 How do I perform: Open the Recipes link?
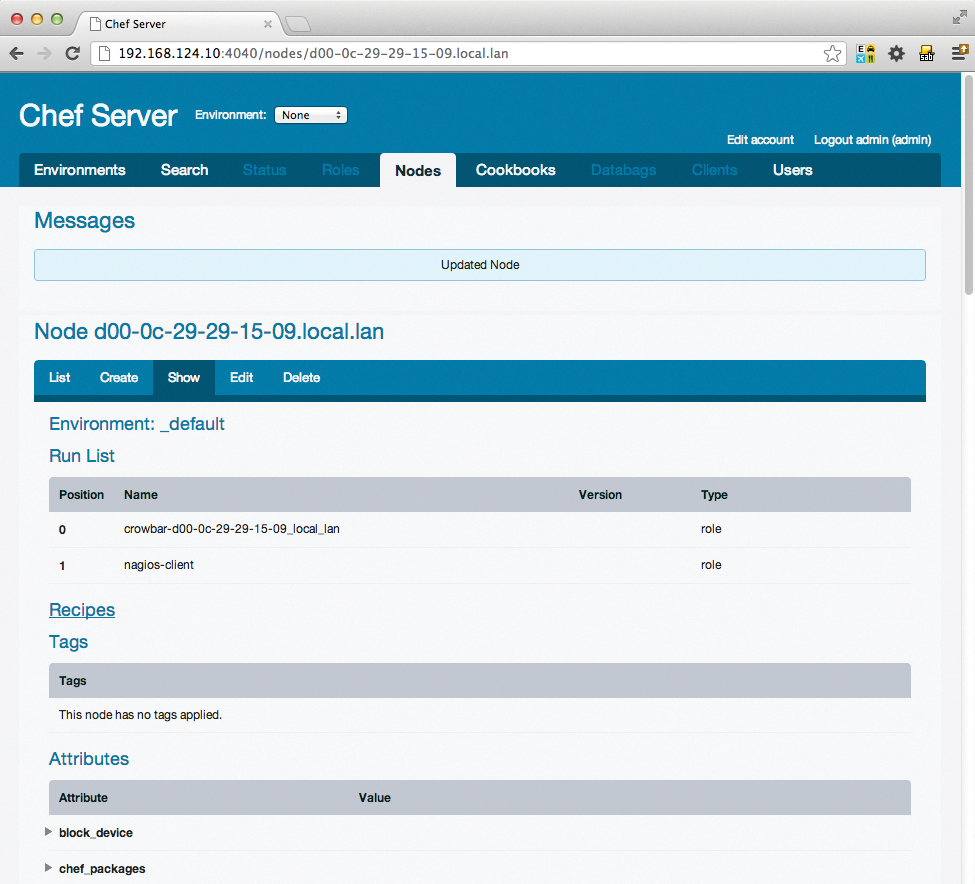pos(82,610)
